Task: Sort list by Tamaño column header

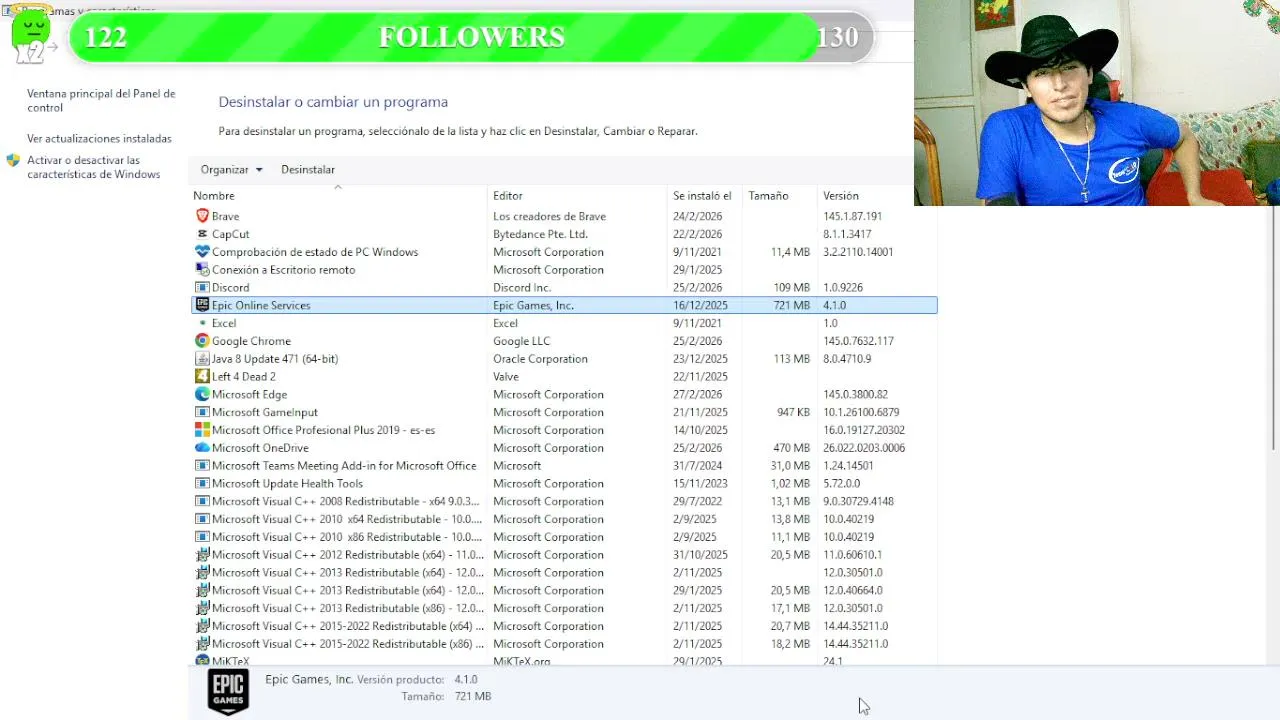Action: 779,196
